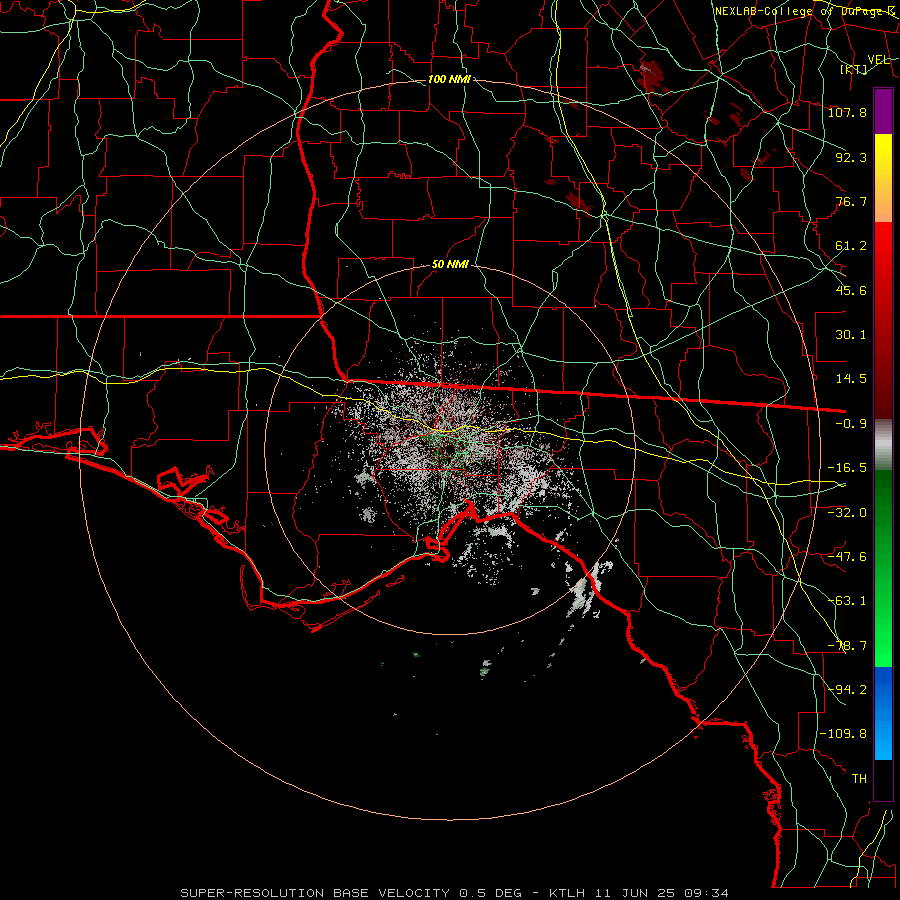
Task: Click the 14.5 legend value
Action: click(x=851, y=379)
